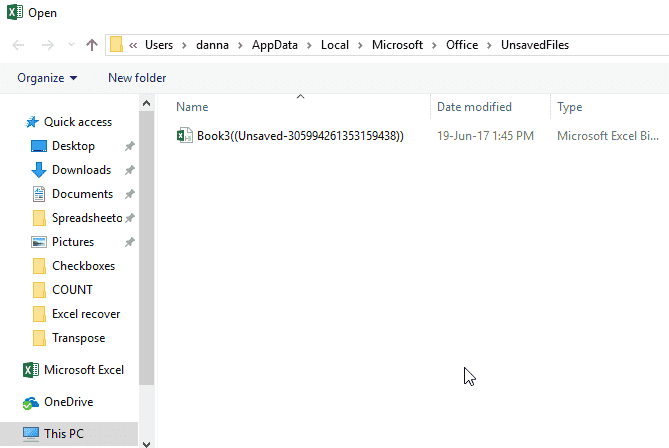Screen dimensions: 669x448
Task: Open the Checkboxes folder in sidebar
Action: (x=82, y=266)
